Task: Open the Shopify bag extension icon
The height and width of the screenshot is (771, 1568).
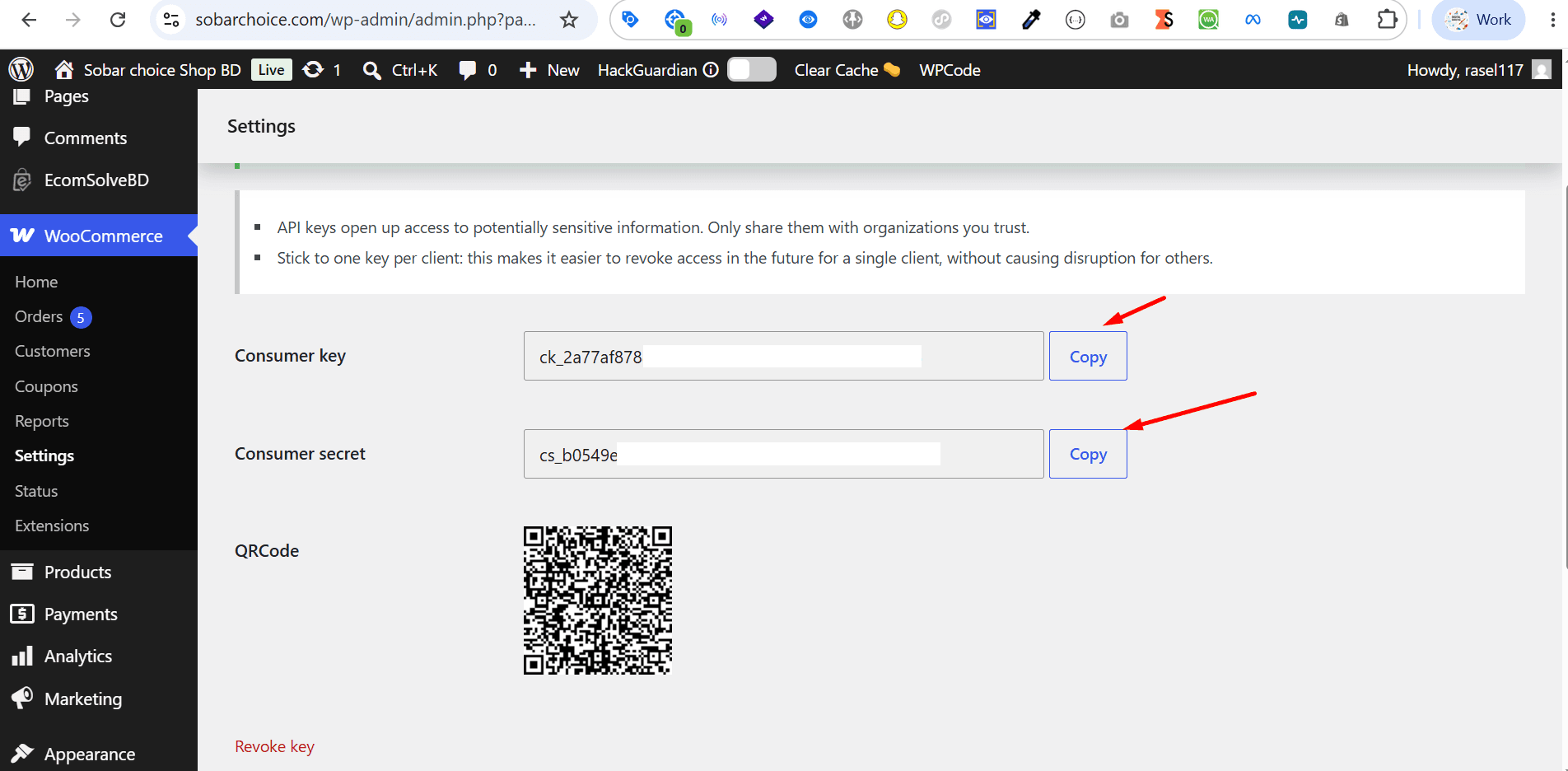Action: (x=1342, y=20)
